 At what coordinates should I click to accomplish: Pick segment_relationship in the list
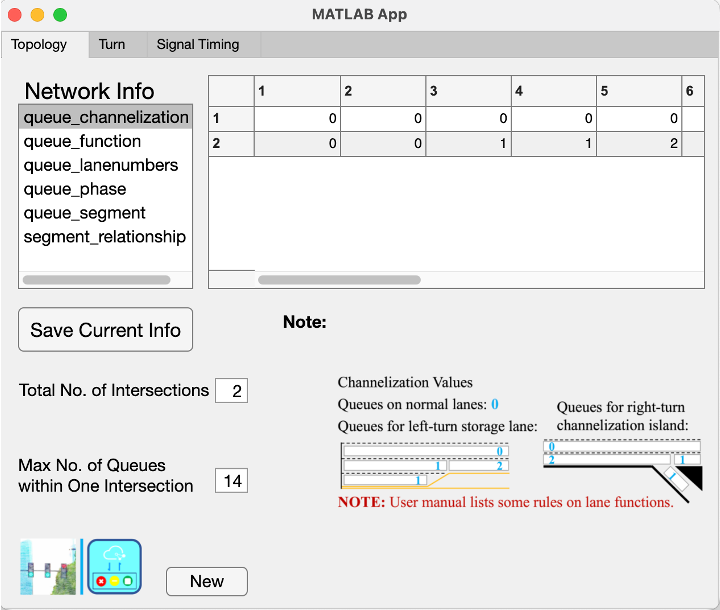tap(105, 237)
